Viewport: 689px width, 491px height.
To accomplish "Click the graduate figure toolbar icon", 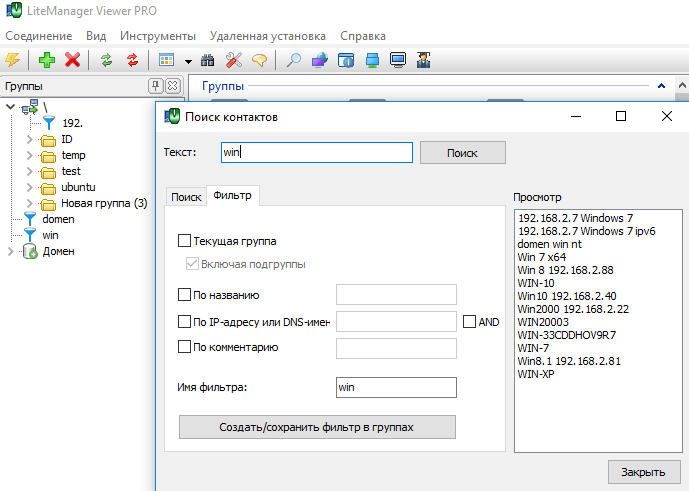I will coord(424,60).
